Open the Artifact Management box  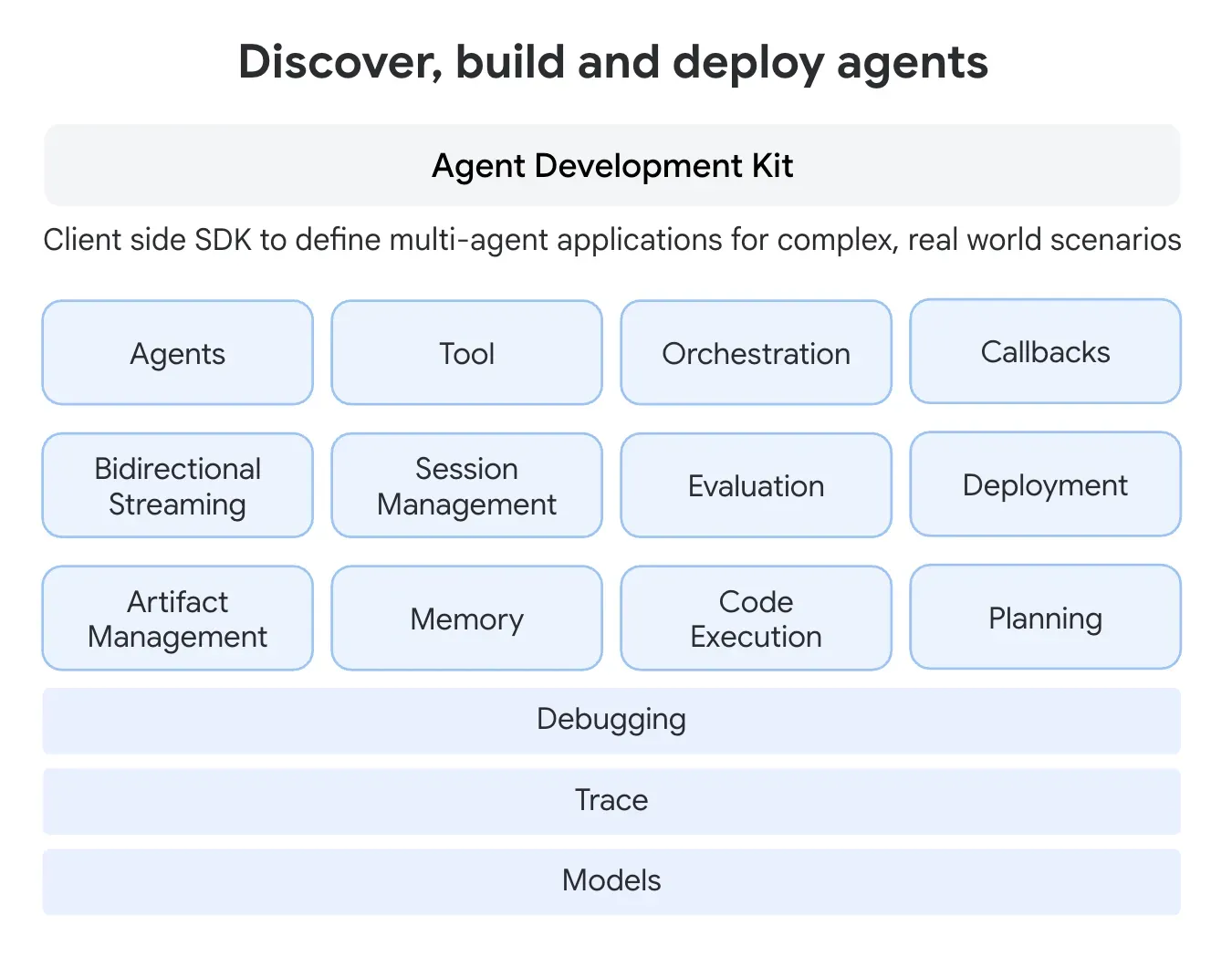click(177, 618)
